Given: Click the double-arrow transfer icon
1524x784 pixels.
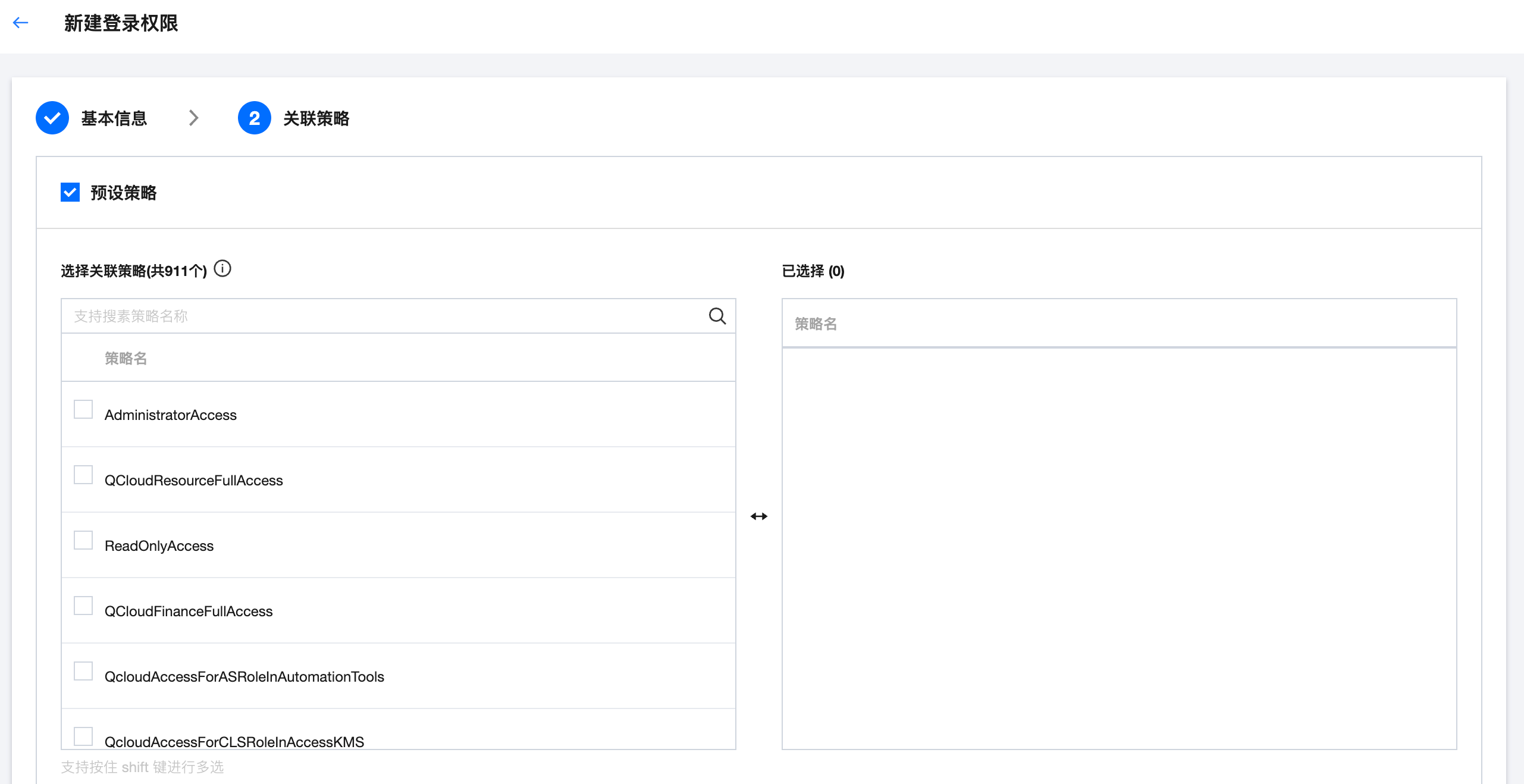Looking at the screenshot, I should tap(758, 516).
